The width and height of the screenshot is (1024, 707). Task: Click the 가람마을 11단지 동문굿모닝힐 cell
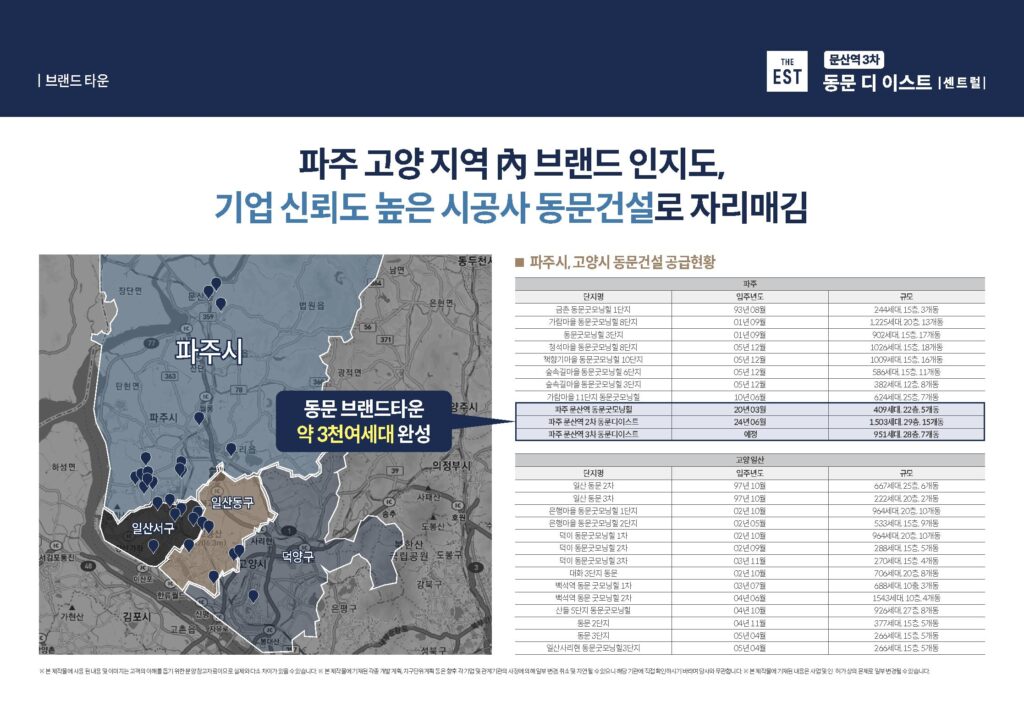593,396
